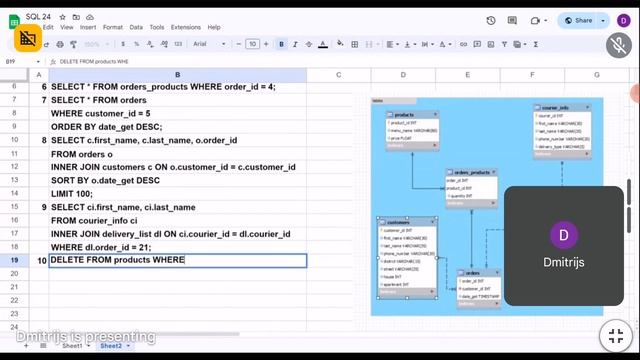Open the borders menu
Image resolution: width=640 pixels, height=360 pixels.
point(355,44)
